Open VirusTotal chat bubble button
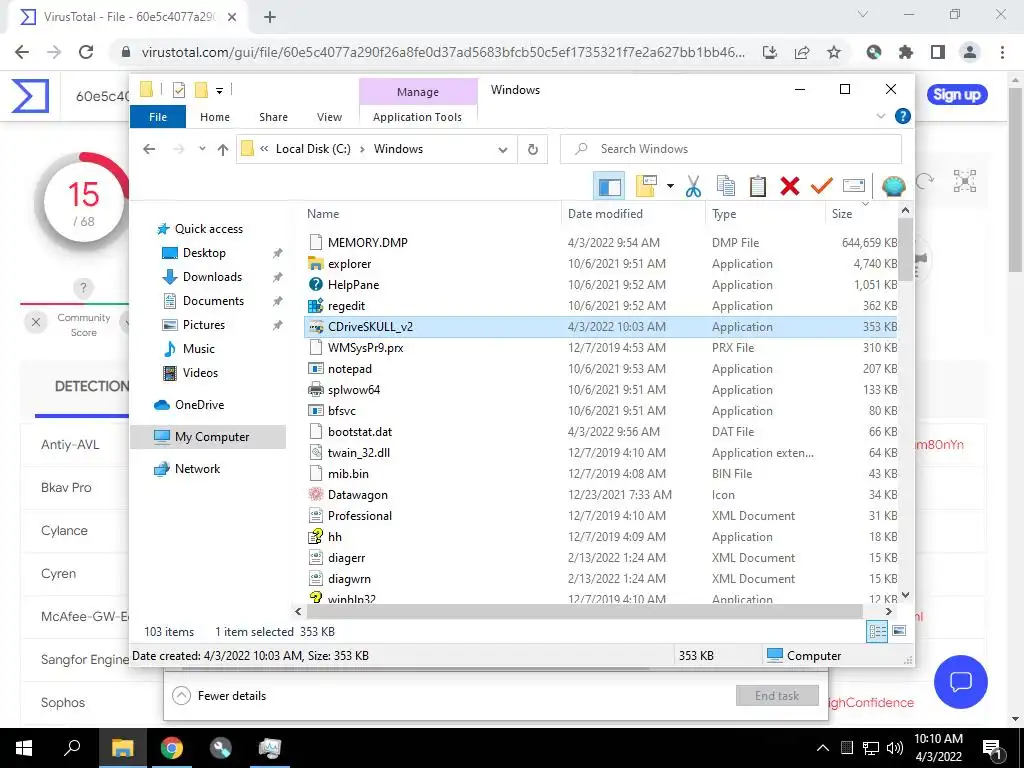 pyautogui.click(x=961, y=682)
